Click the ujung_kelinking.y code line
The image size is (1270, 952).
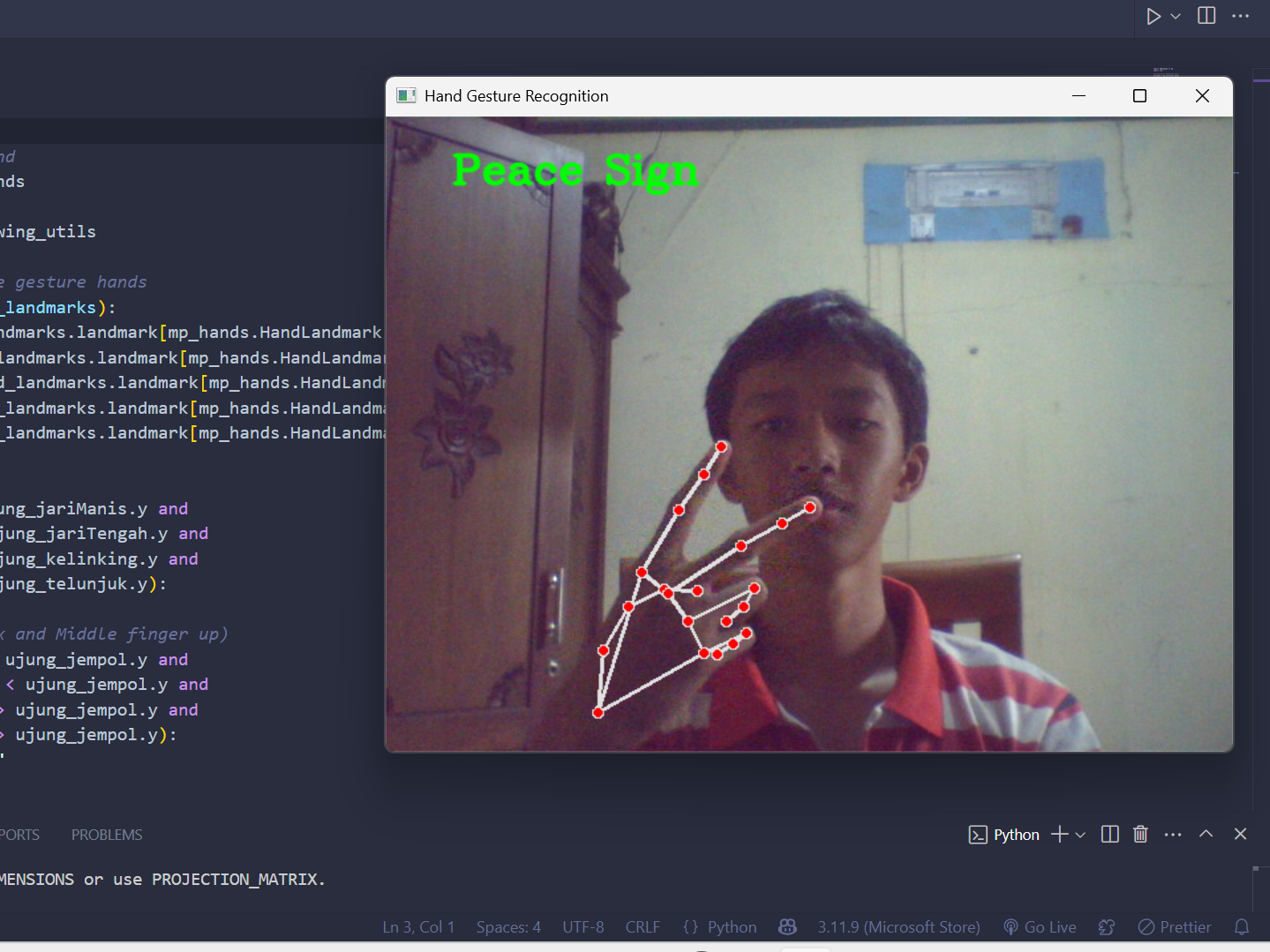click(x=99, y=559)
